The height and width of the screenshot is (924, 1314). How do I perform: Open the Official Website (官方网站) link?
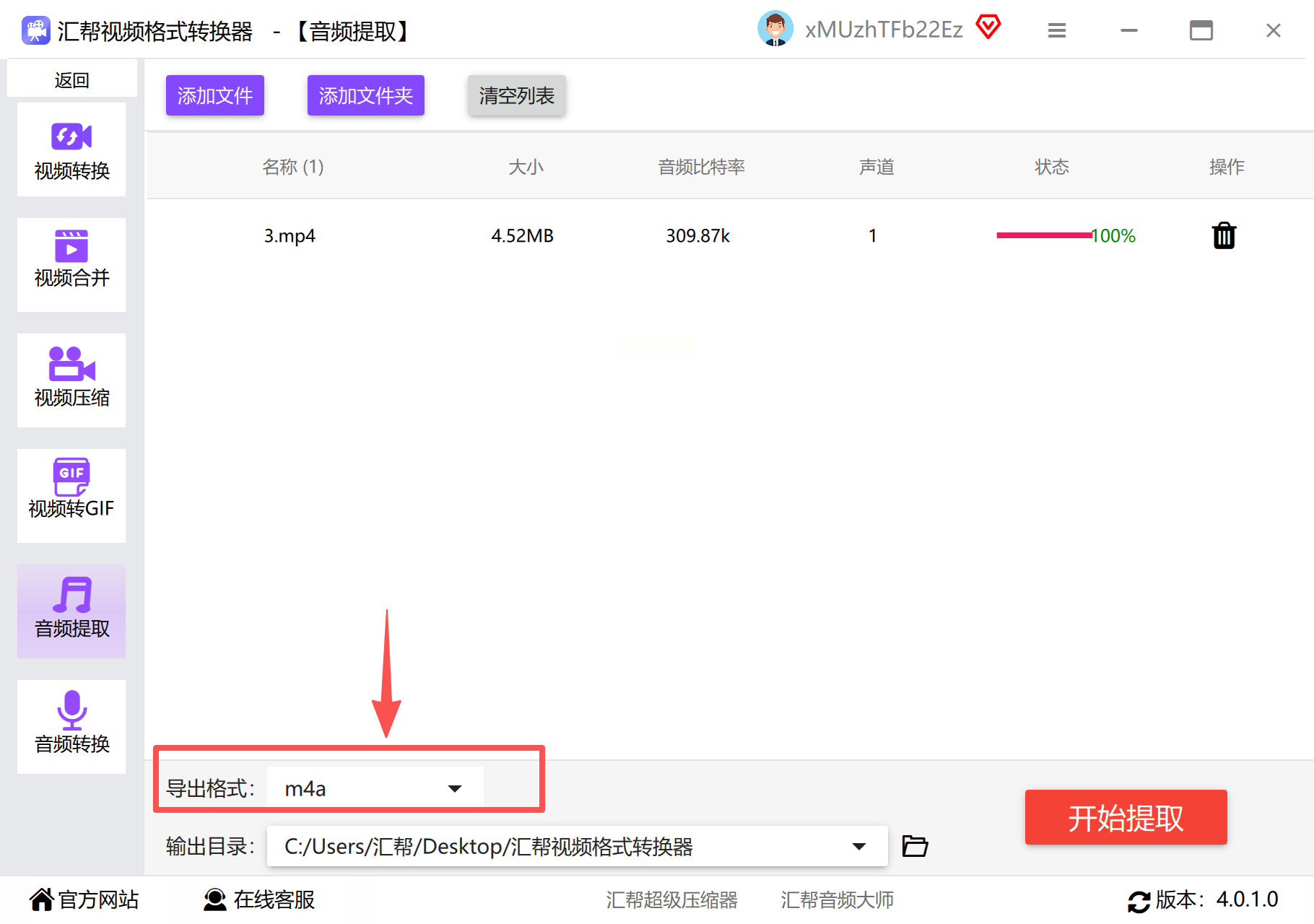84,899
